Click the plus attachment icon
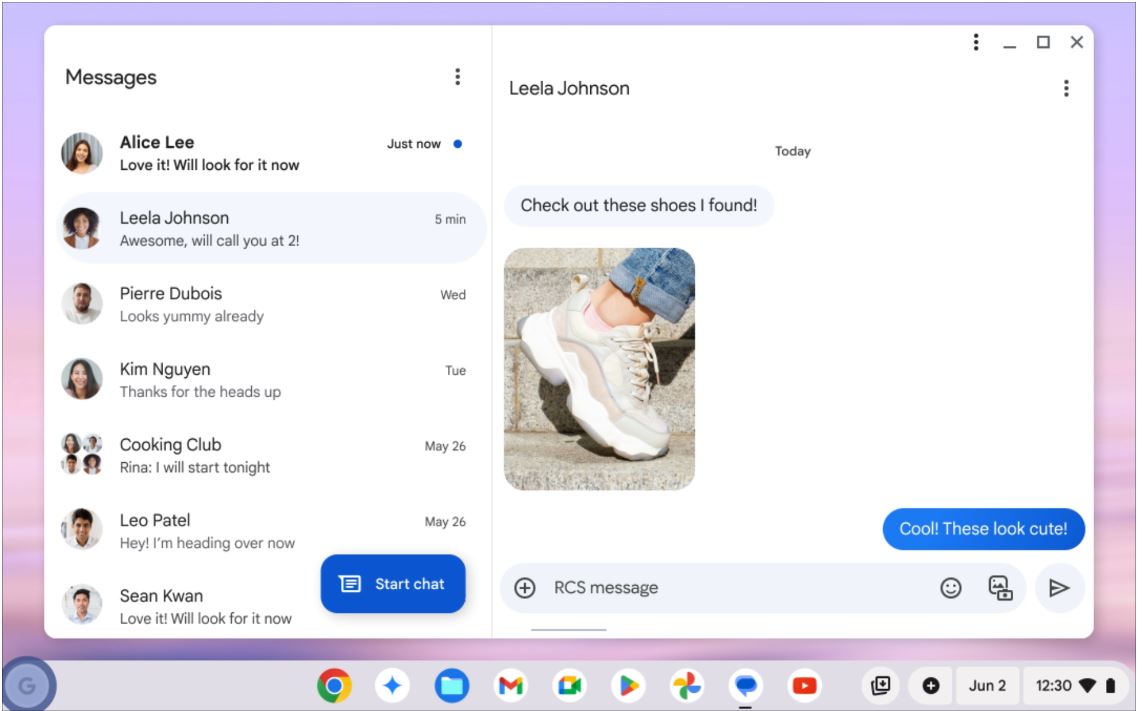 coord(525,588)
